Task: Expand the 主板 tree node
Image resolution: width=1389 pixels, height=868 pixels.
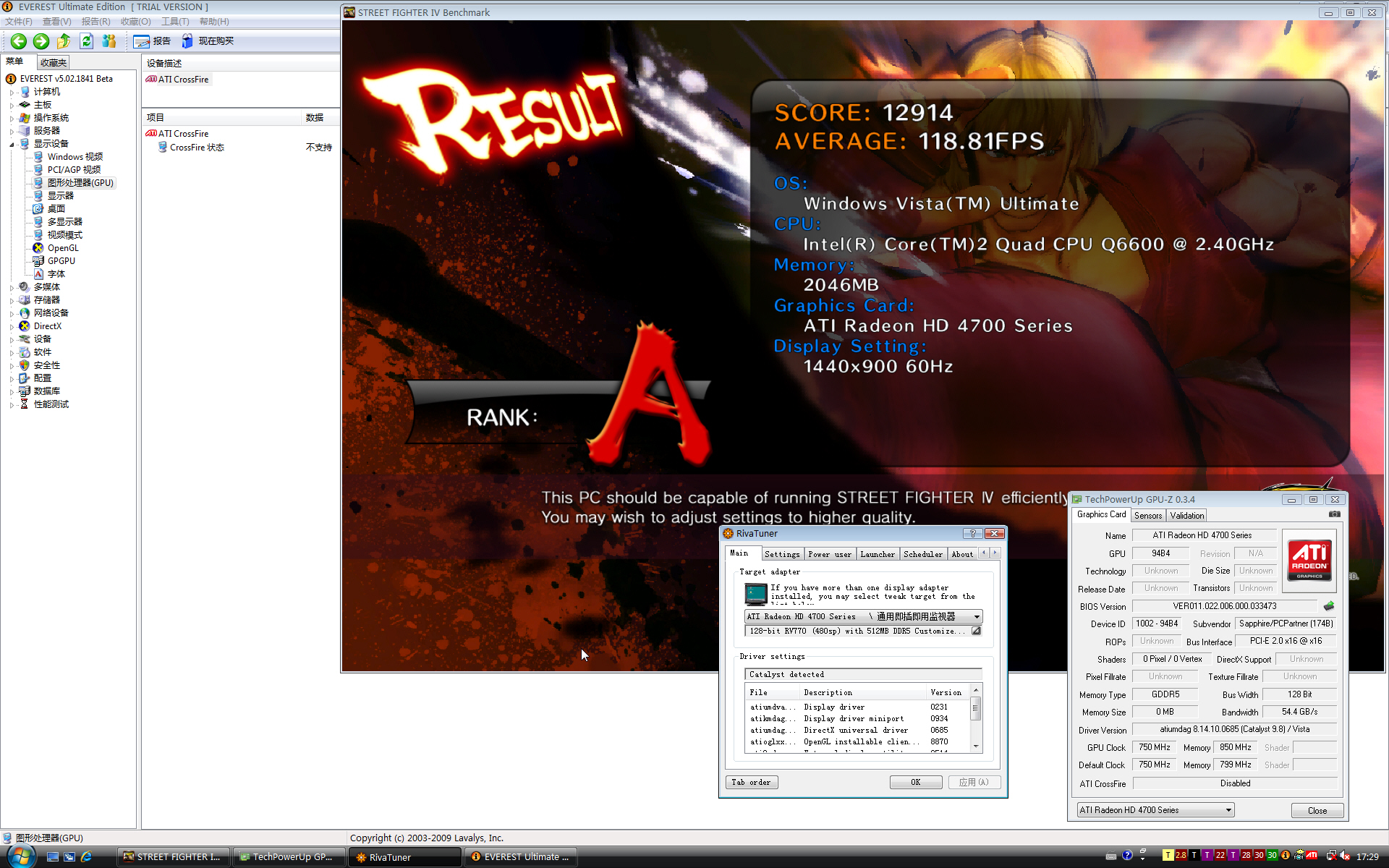Action: (x=12, y=106)
